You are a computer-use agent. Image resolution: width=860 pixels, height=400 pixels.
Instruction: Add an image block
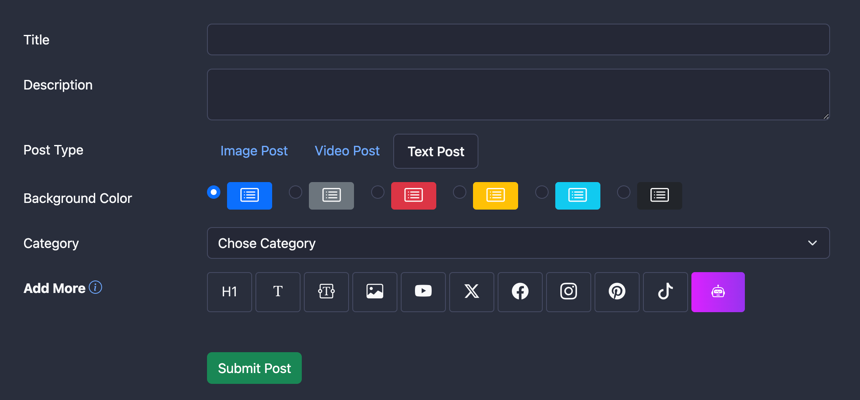[375, 292]
